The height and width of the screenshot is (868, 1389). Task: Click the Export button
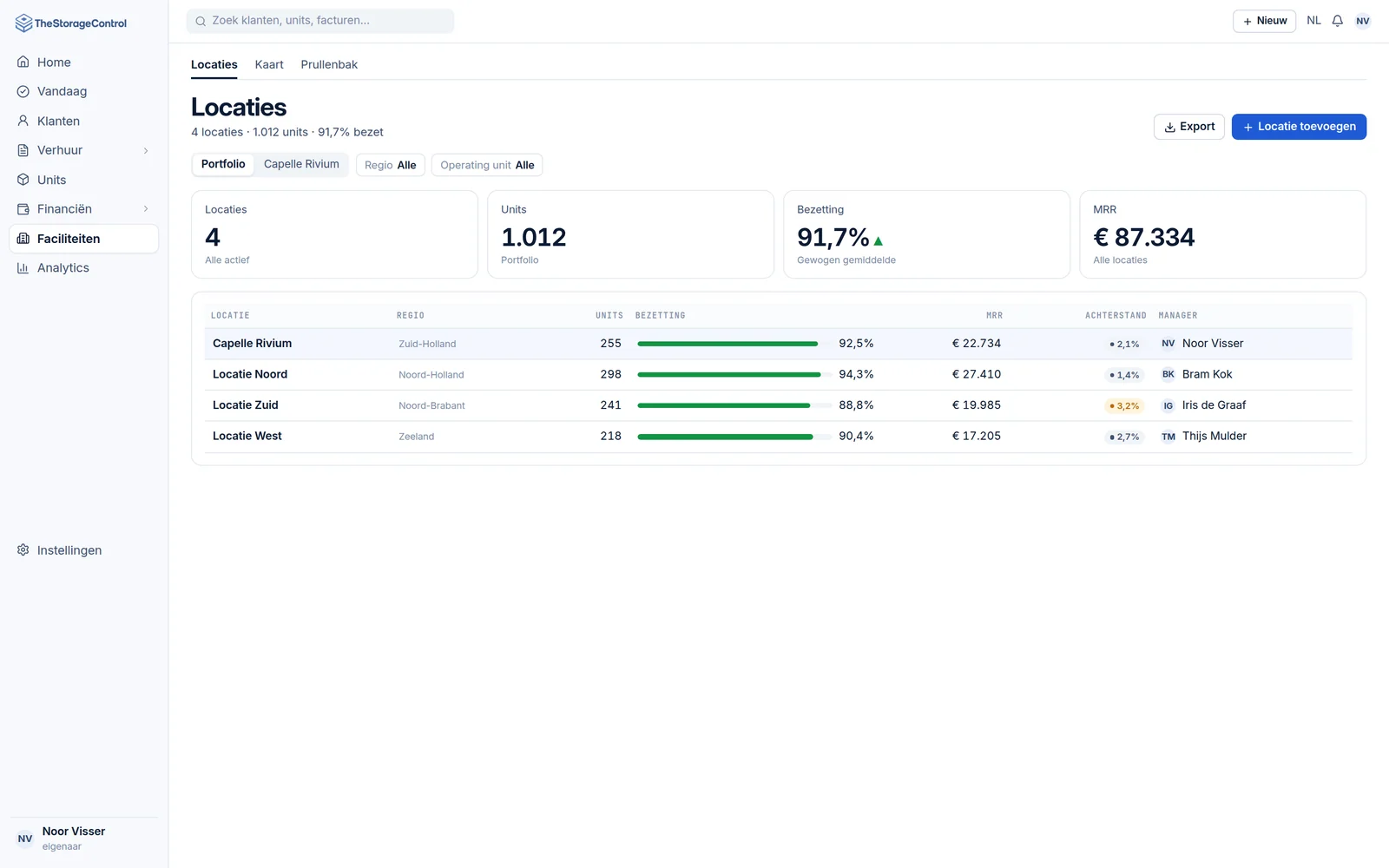click(1189, 127)
